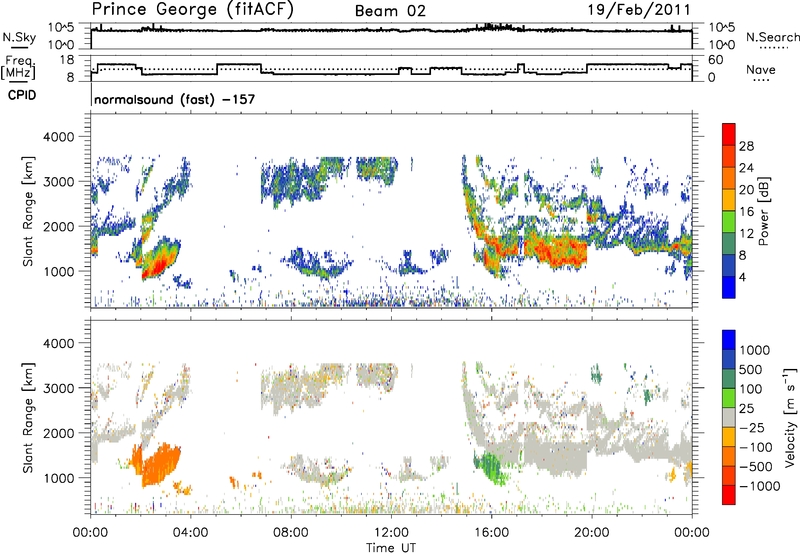Screen dimensions: 800x554
Task: Click the velocity panel 'Slant Range [km]' label
Action: (x=28, y=418)
